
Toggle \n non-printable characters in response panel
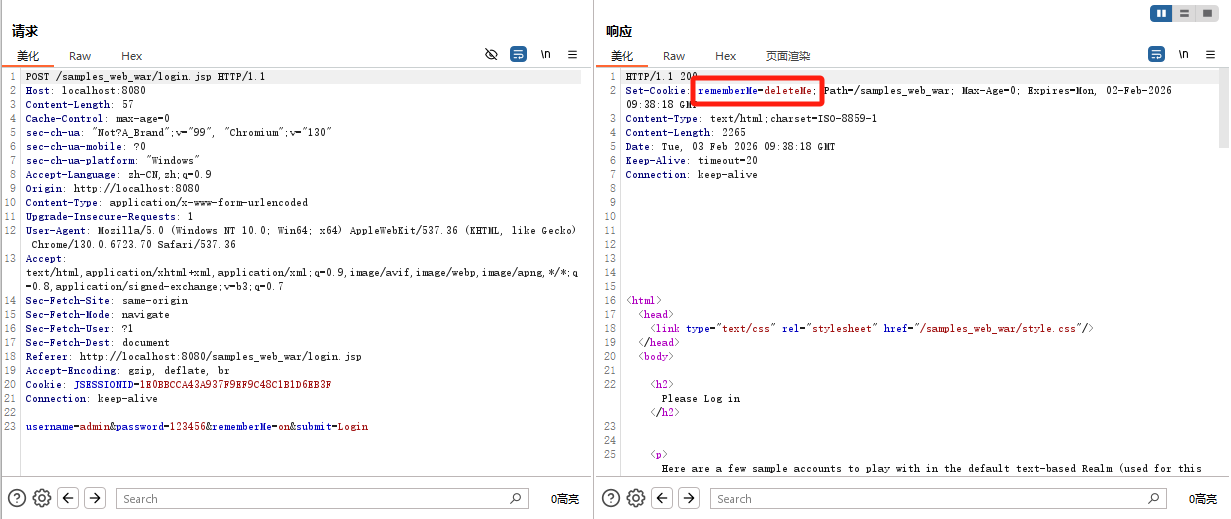click(x=1184, y=55)
